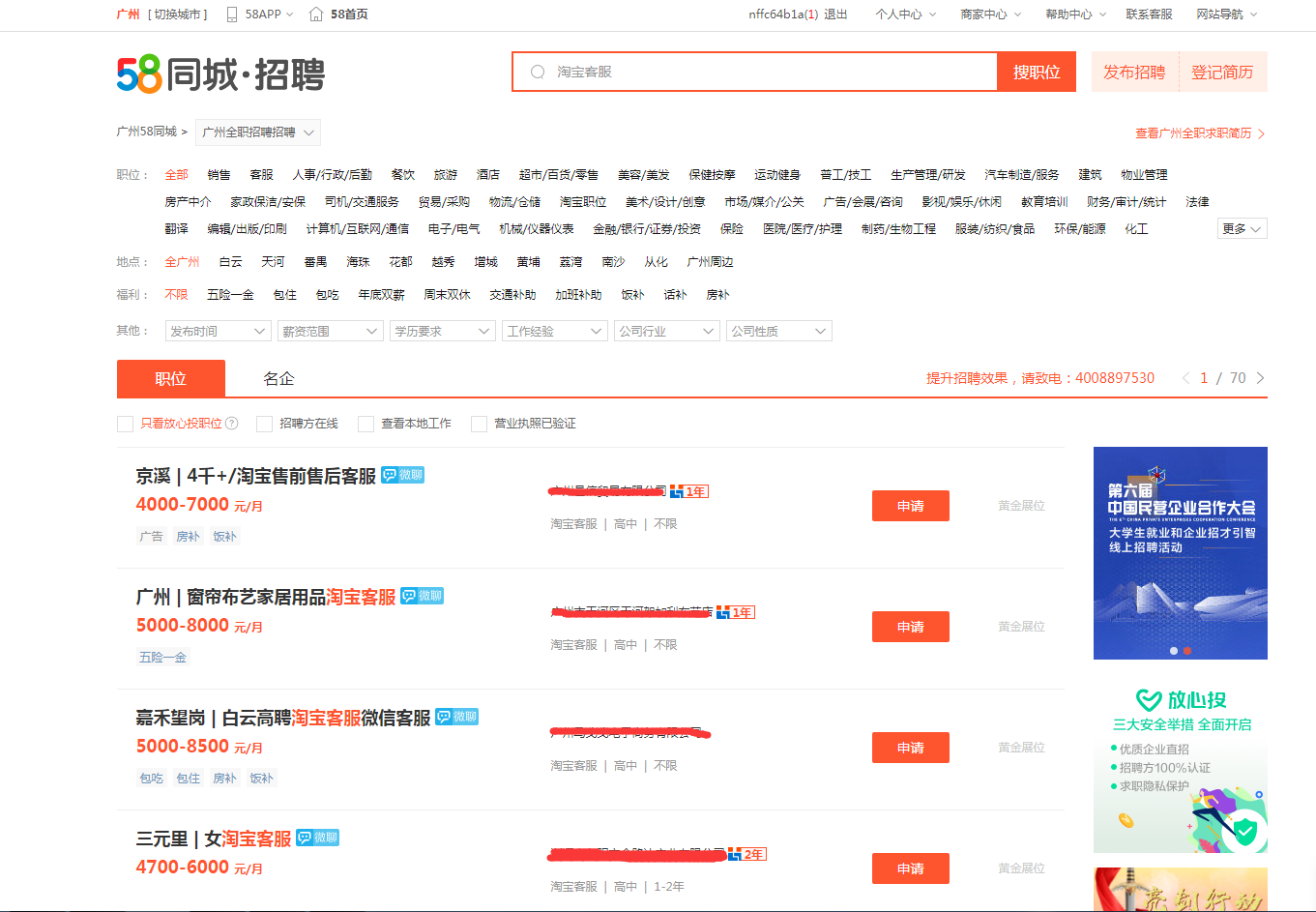Click 广州58同城 breadcrumb

[147, 132]
